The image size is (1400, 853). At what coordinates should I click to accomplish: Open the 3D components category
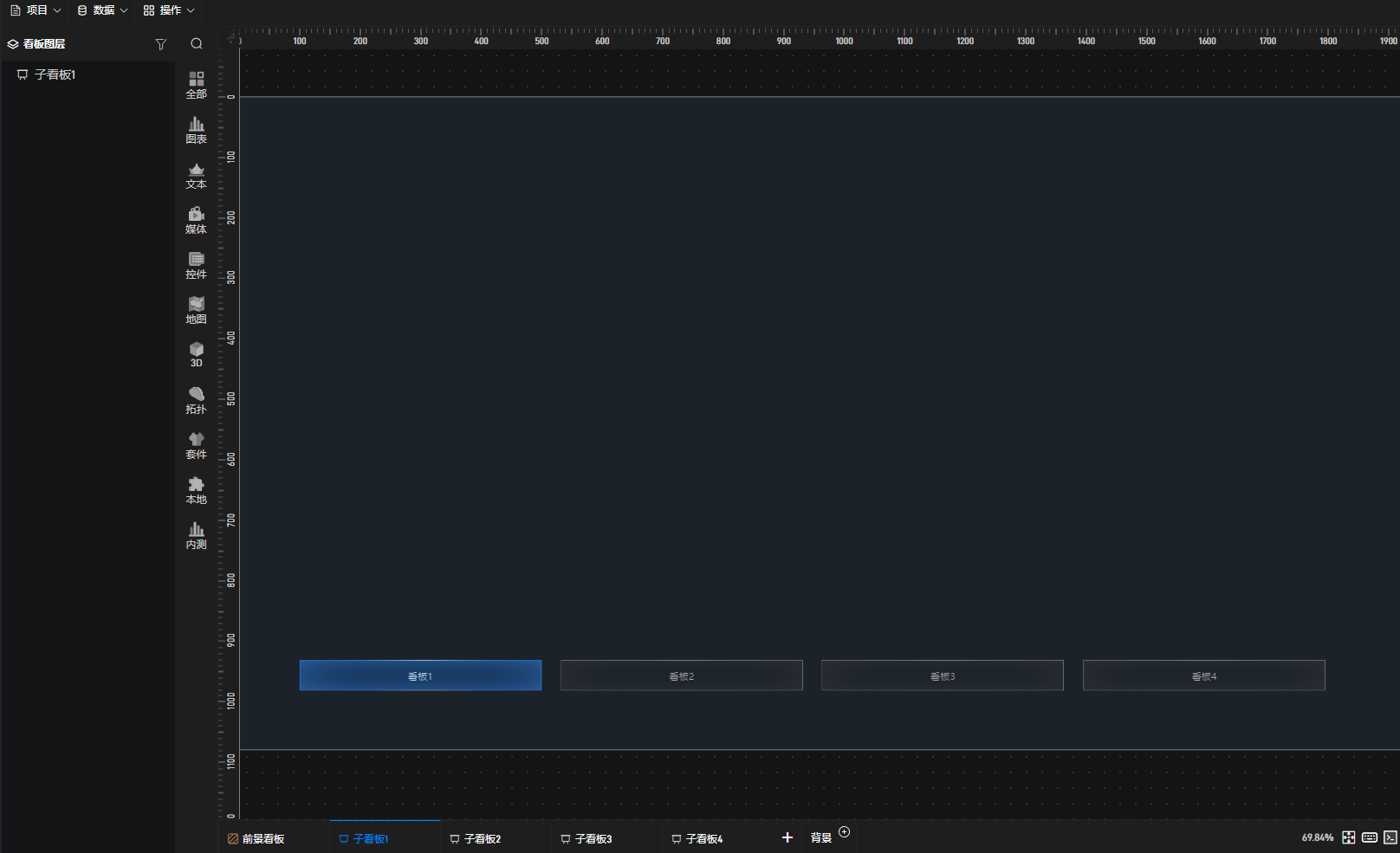[x=197, y=355]
